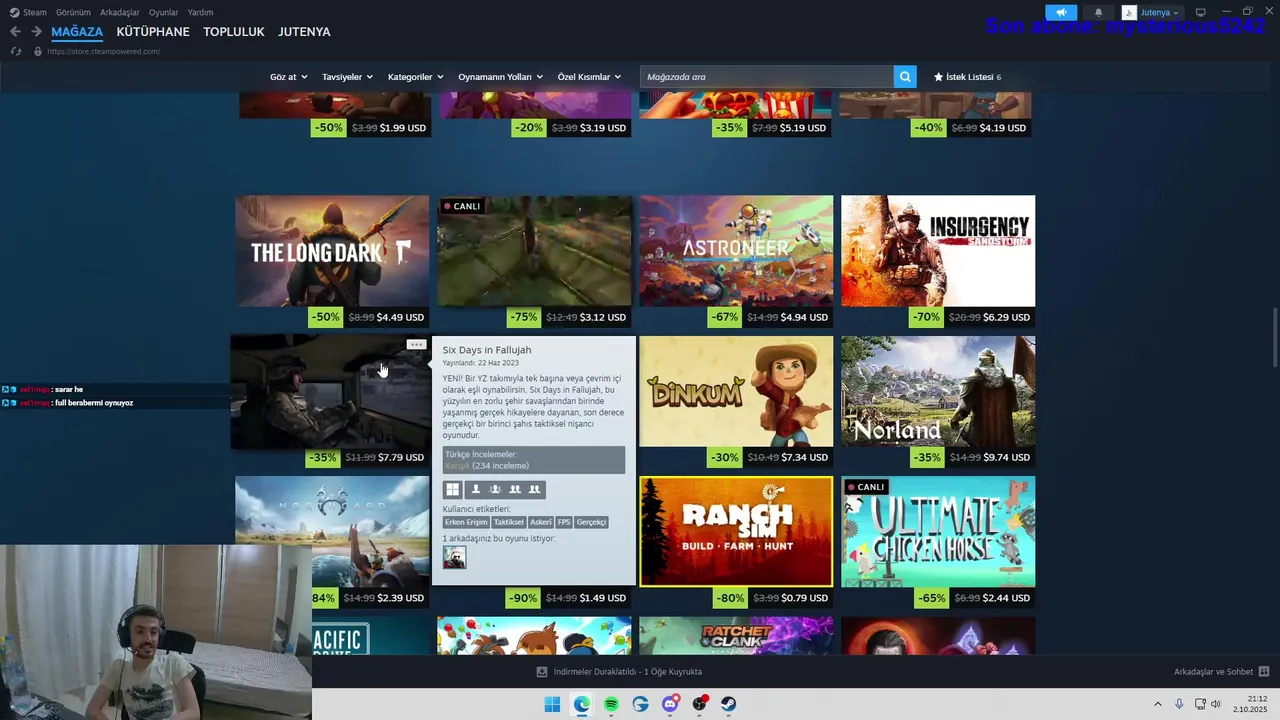Viewport: 1280px width, 720px height.
Task: Open the JUTENYA profile tab
Action: pos(304,32)
